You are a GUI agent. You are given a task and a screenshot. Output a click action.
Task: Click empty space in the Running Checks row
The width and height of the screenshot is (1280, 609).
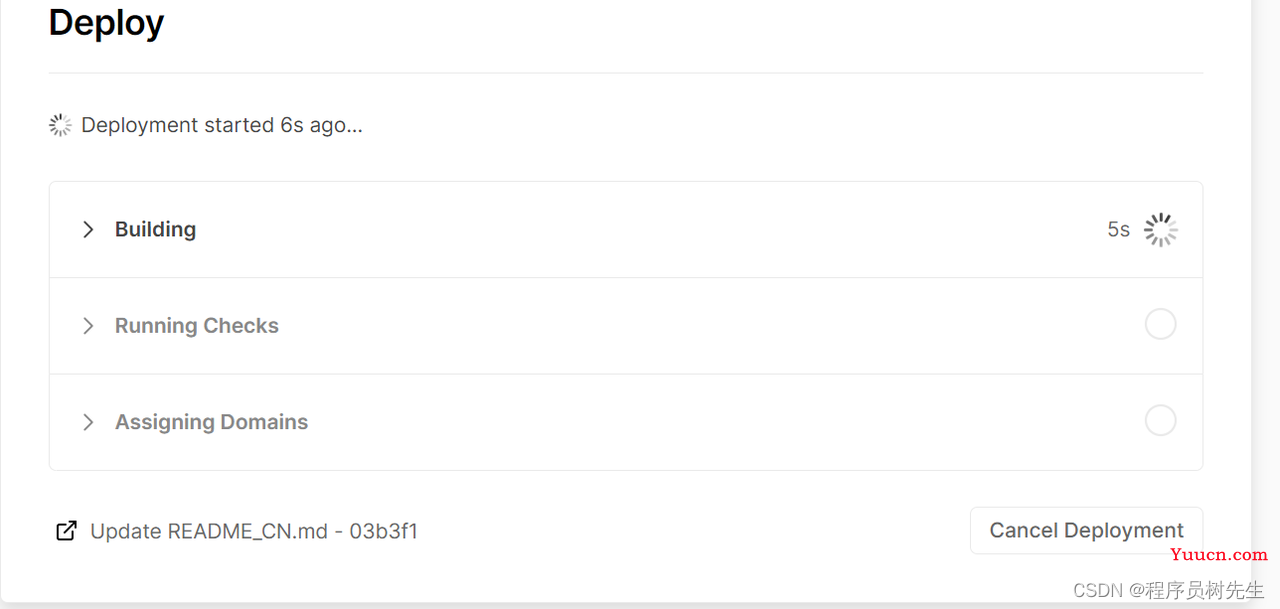[x=700, y=326]
